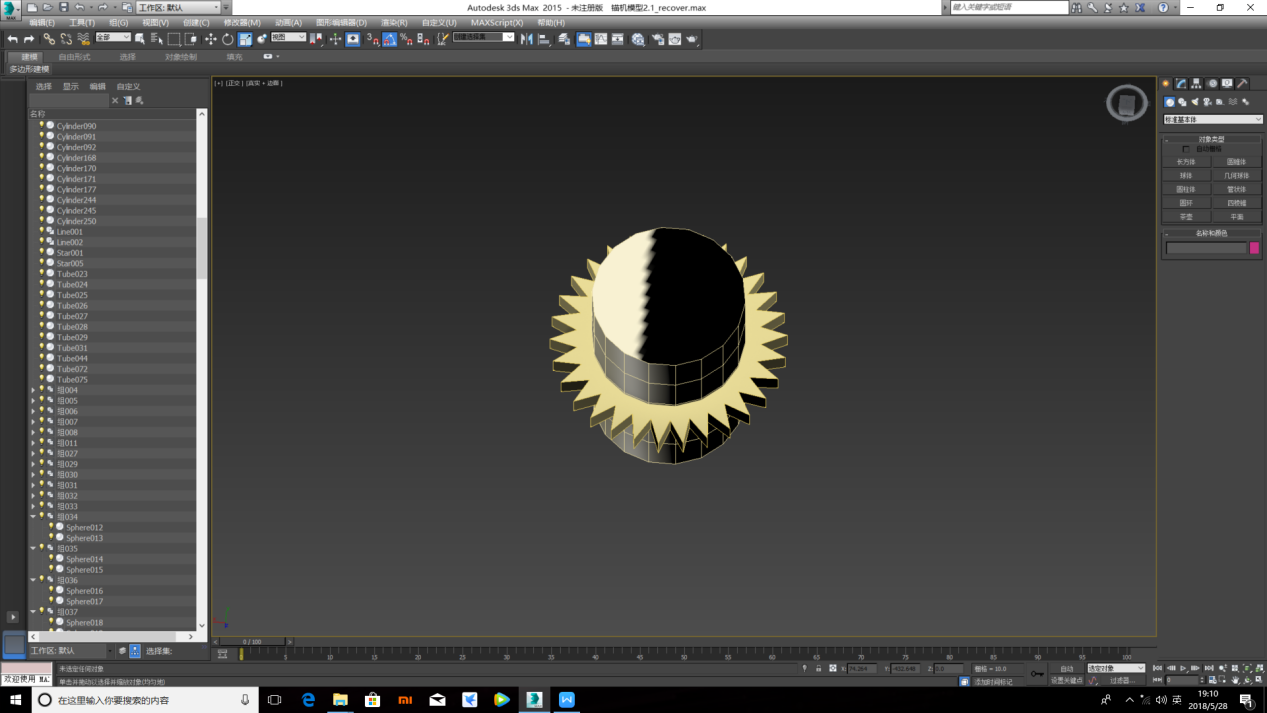
Task: Open the 标准基本体 primitives dropdown
Action: [1212, 120]
